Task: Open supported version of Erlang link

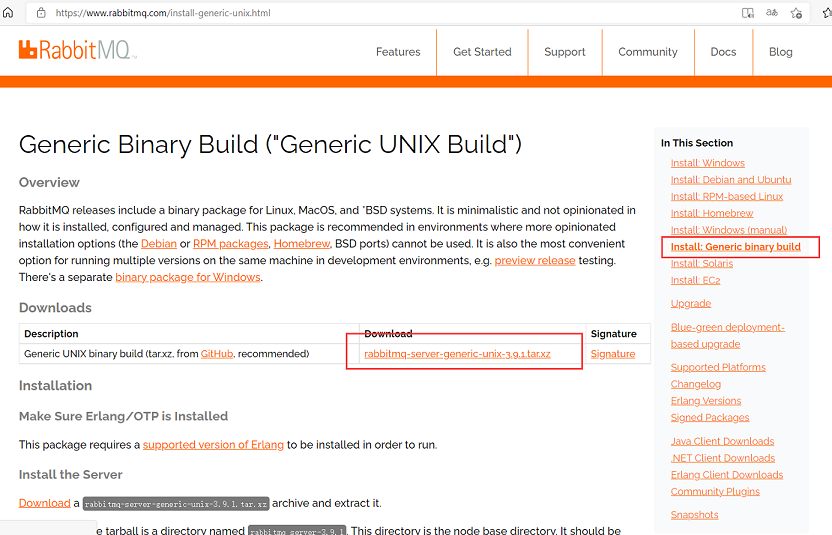Action: pyautogui.click(x=213, y=445)
